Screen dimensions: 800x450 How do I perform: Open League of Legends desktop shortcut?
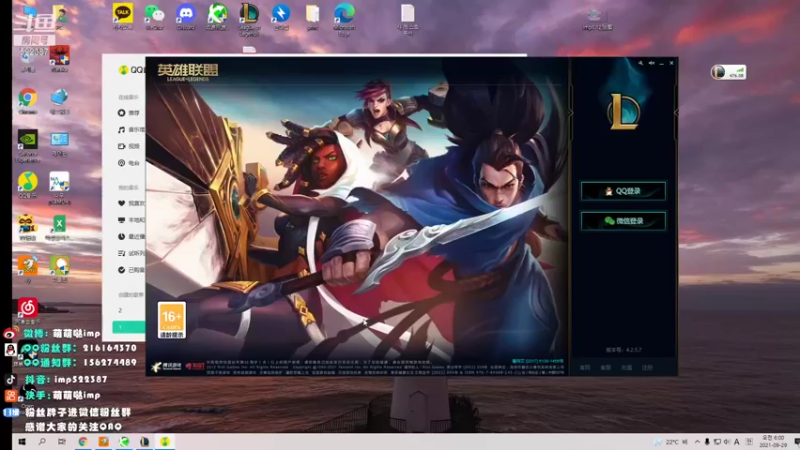coord(249,19)
